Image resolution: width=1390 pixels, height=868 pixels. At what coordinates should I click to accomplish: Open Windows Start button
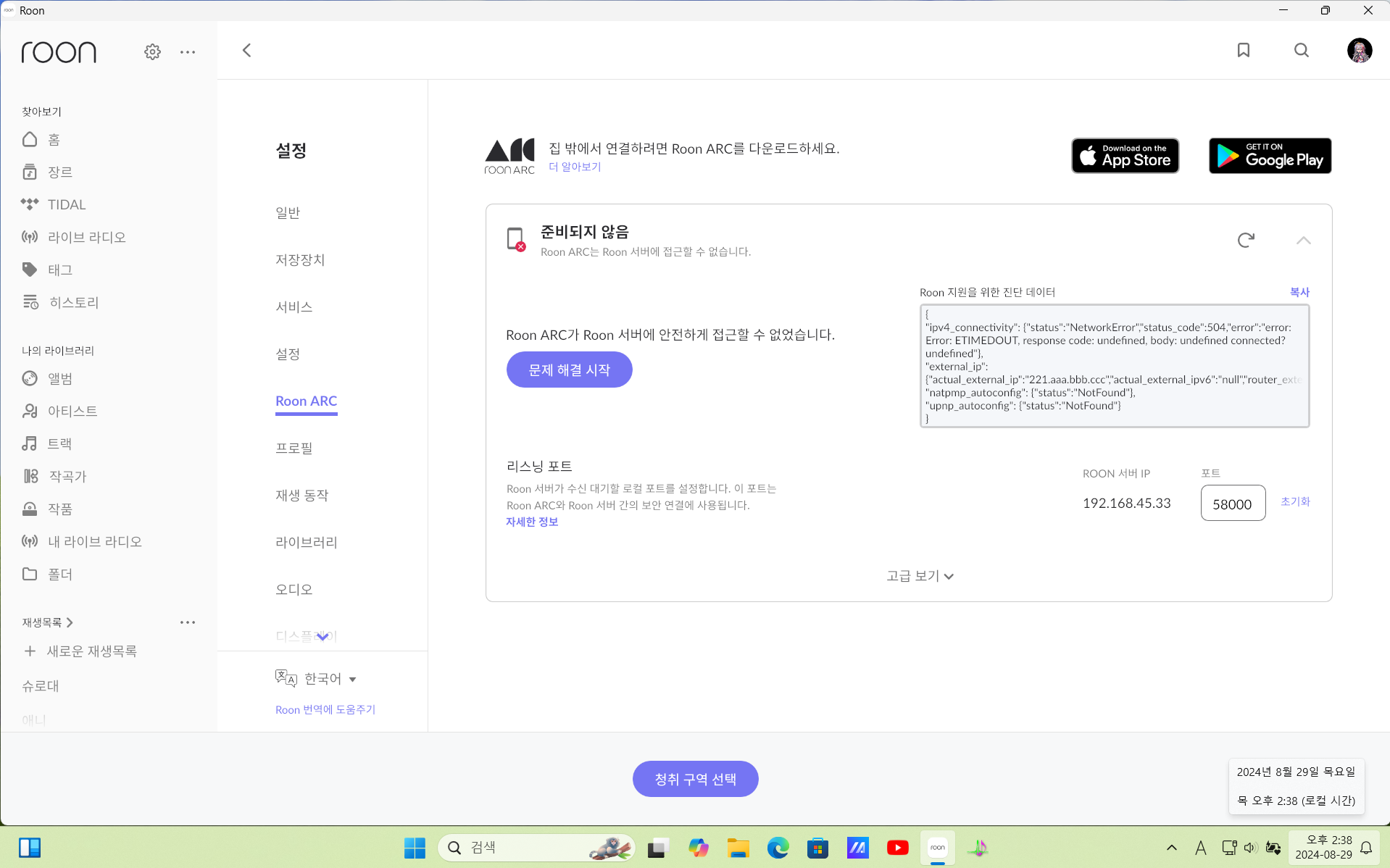click(x=415, y=848)
